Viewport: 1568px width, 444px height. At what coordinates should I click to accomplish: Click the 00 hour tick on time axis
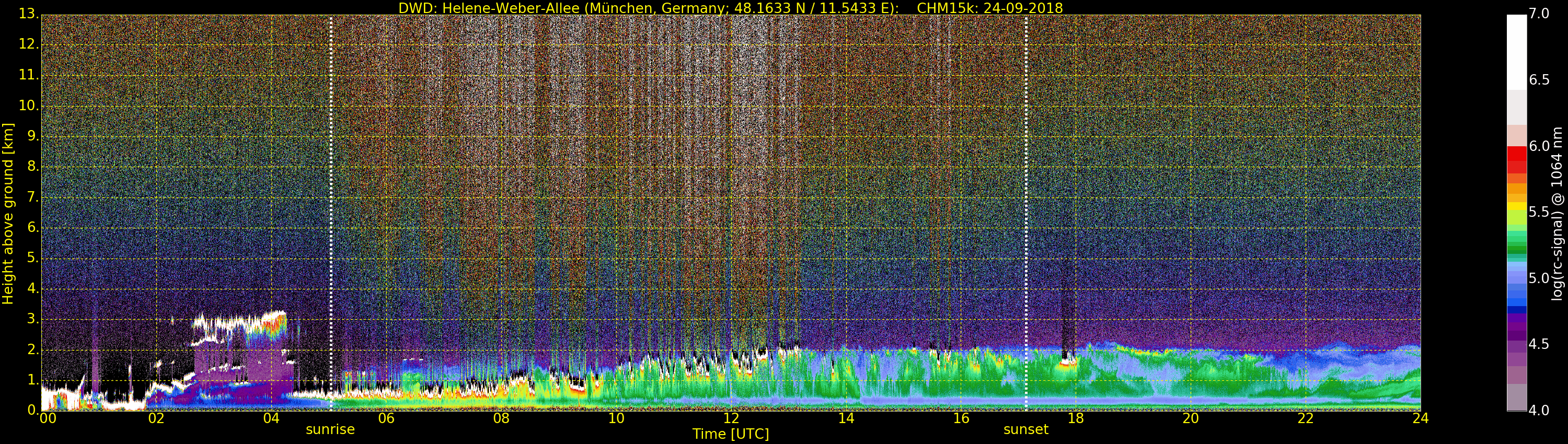coord(48,418)
